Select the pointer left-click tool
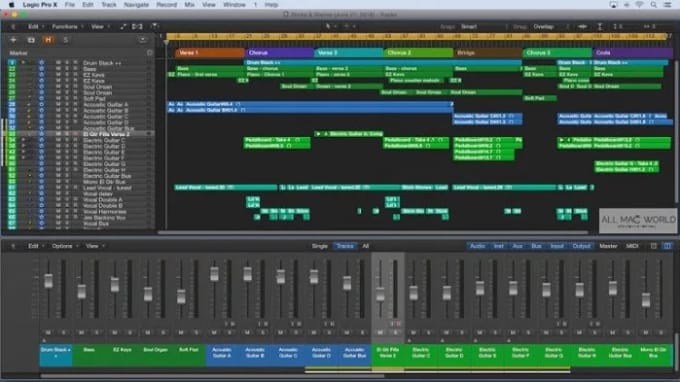Image resolution: width=680 pixels, height=382 pixels. (328, 26)
